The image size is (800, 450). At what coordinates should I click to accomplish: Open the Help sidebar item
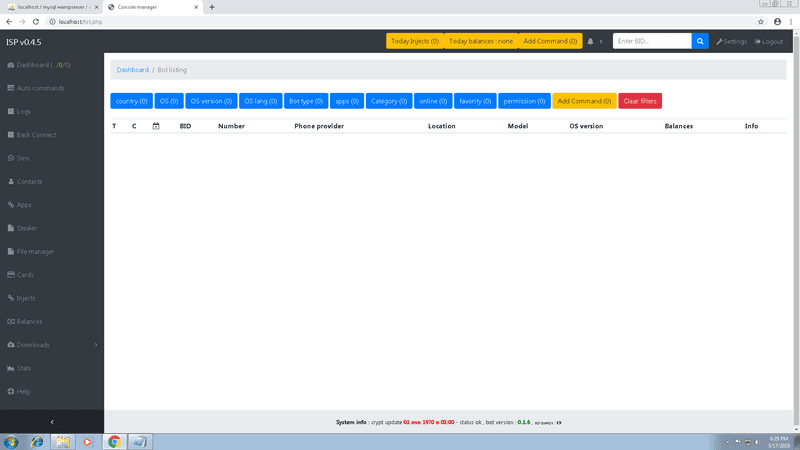coord(23,391)
